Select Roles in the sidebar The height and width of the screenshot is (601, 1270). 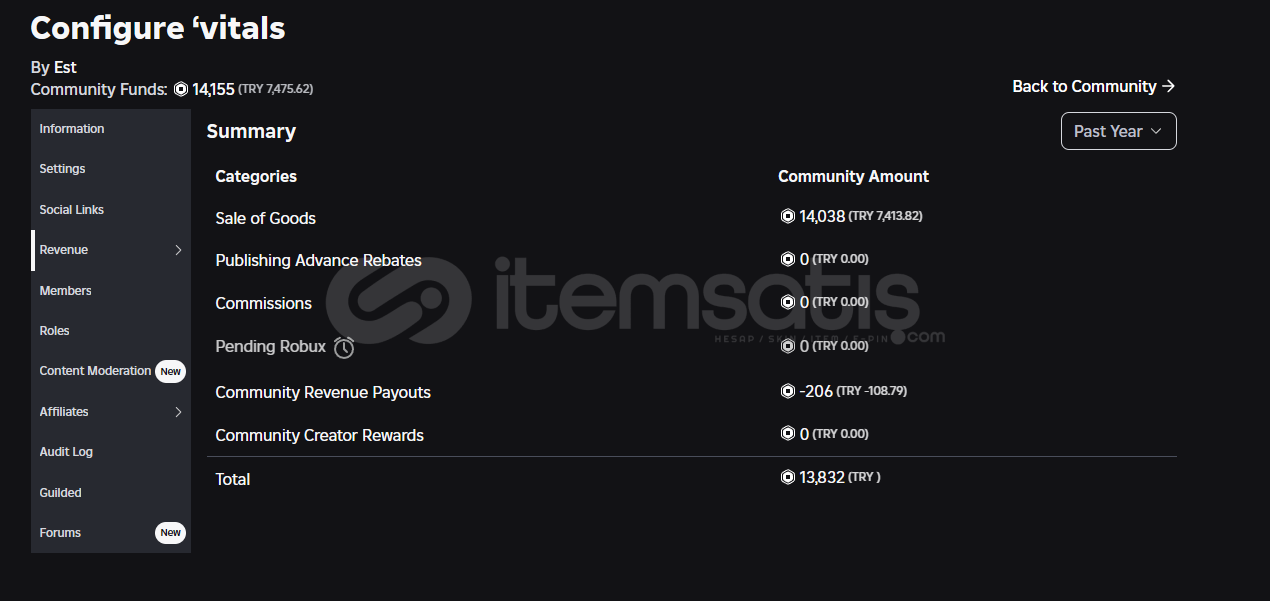[55, 331]
